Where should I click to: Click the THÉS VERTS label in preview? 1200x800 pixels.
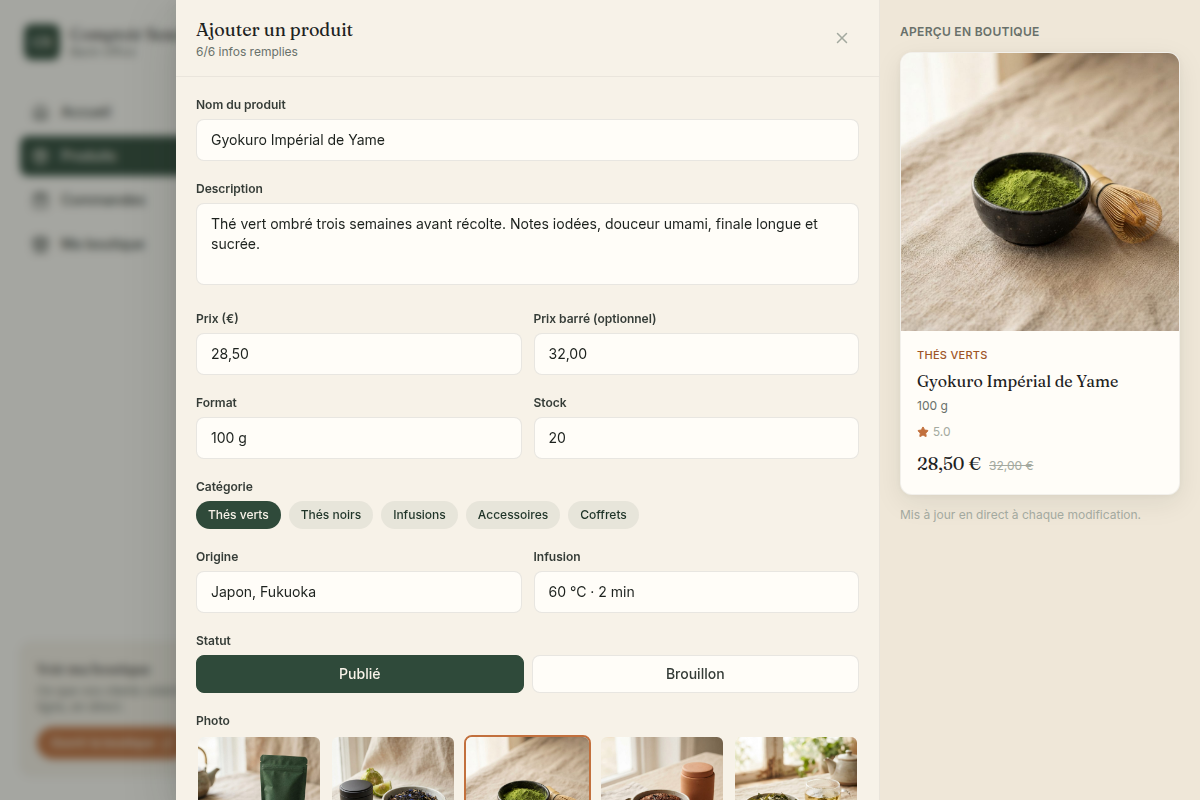[x=952, y=355]
